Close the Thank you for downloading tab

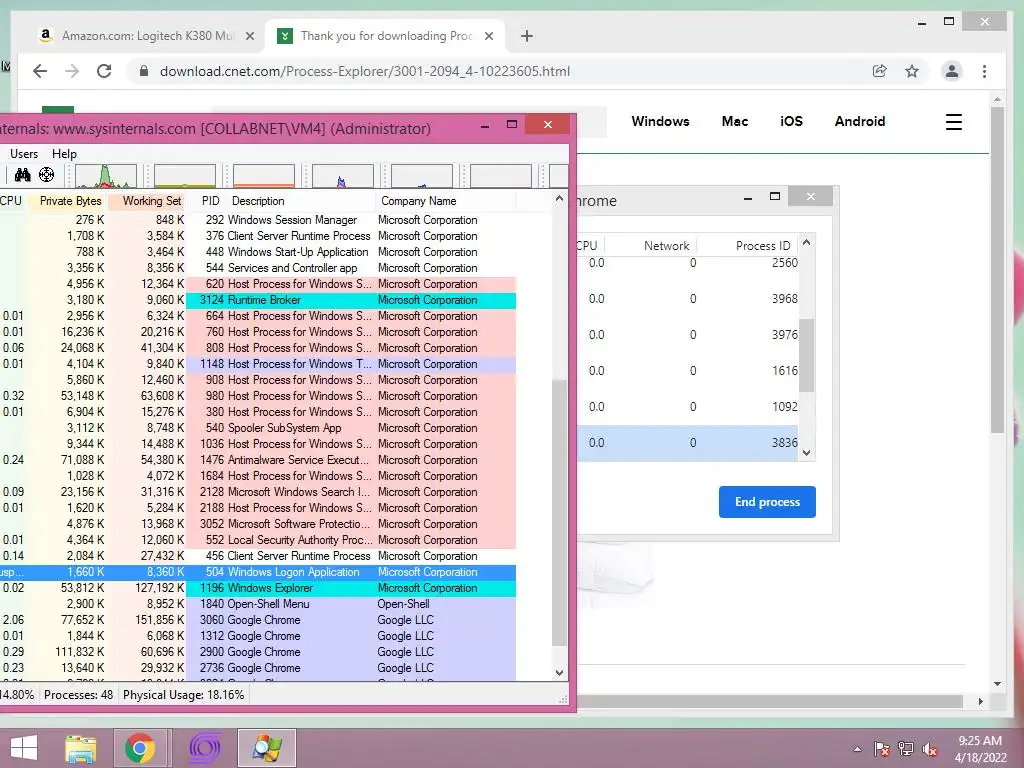click(488, 36)
